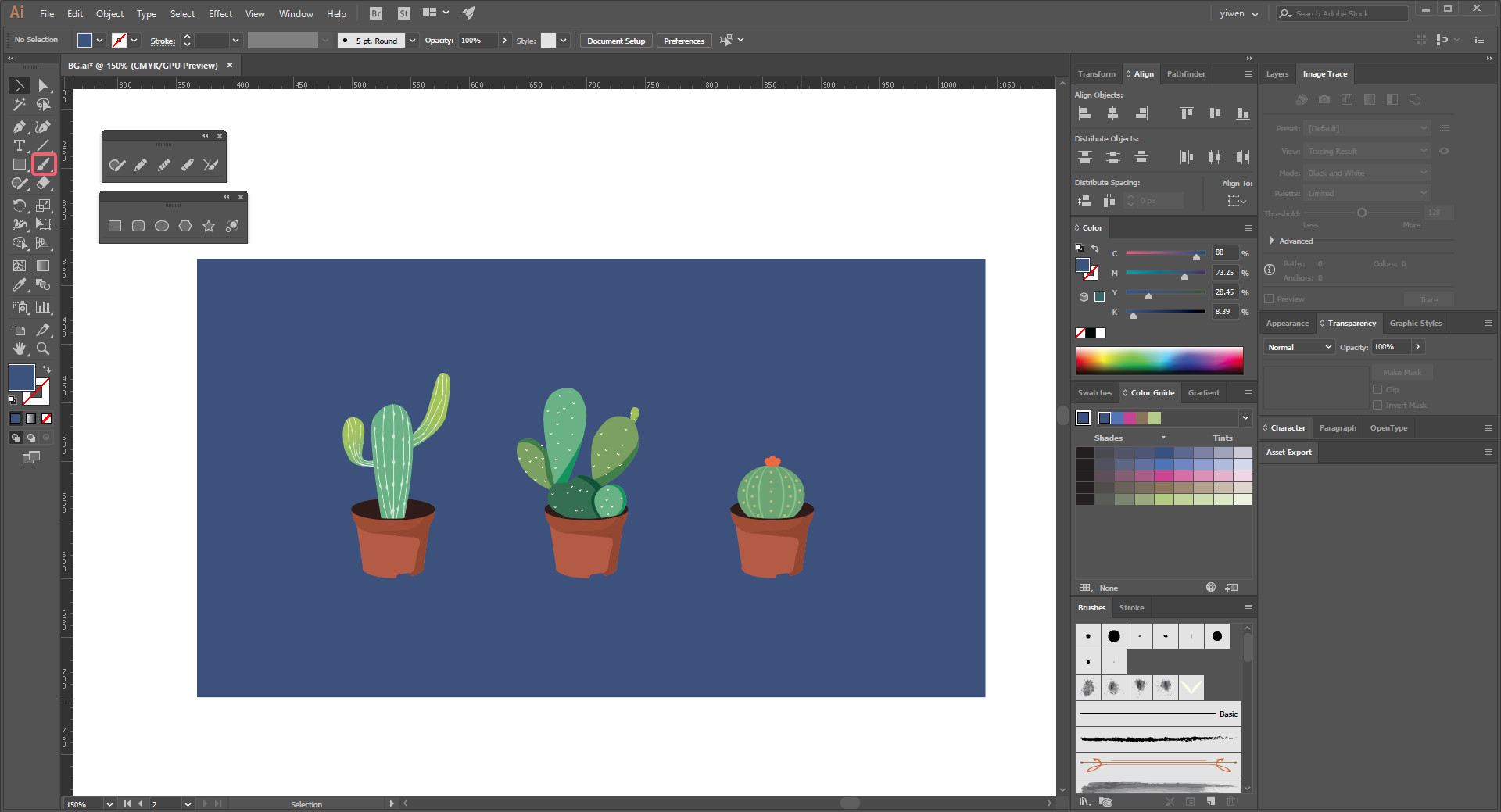Pick the Rounded Rectangle in floating panel
The image size is (1501, 812).
[138, 226]
